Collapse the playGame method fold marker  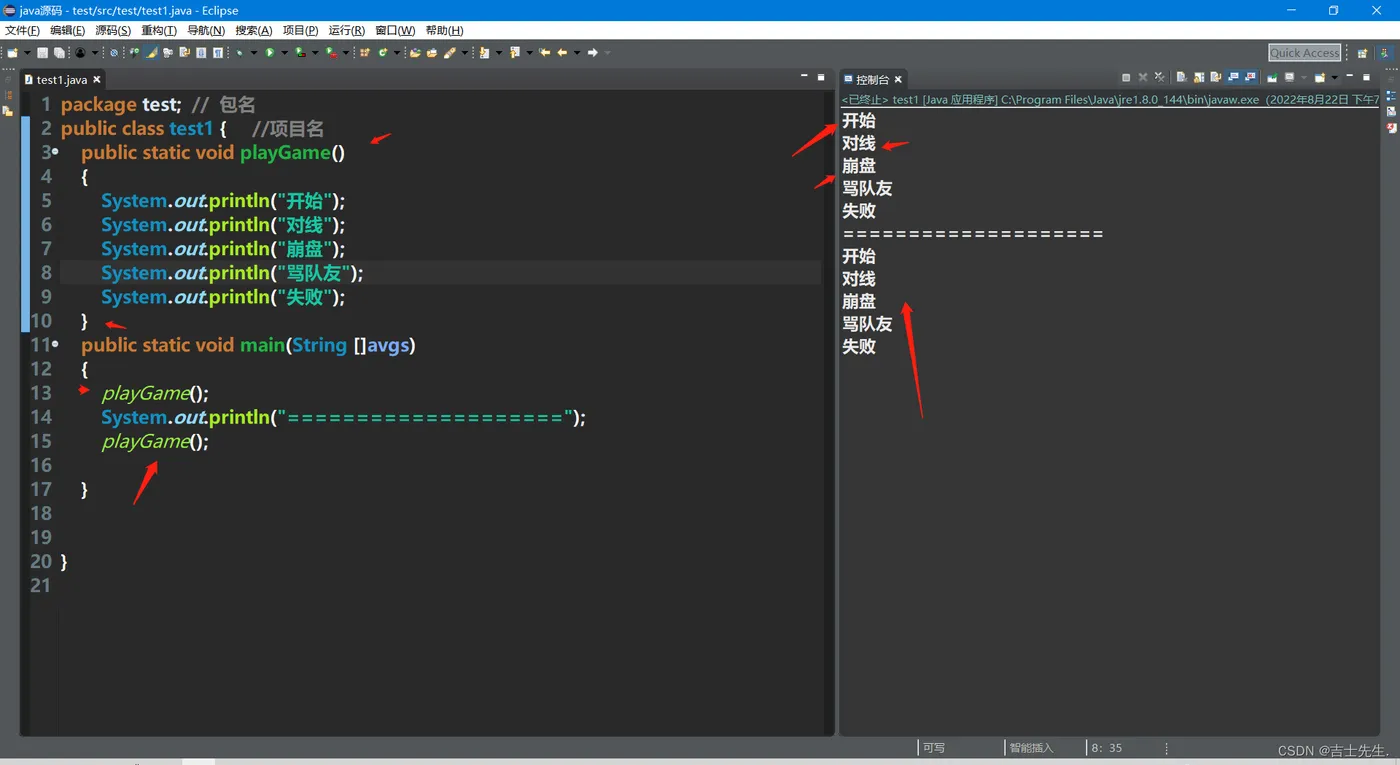click(x=55, y=152)
